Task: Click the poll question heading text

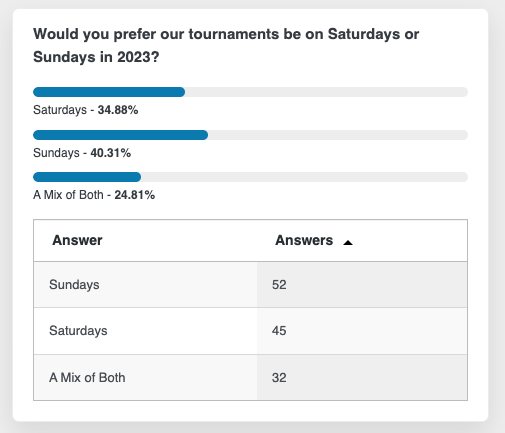Action: (x=226, y=45)
